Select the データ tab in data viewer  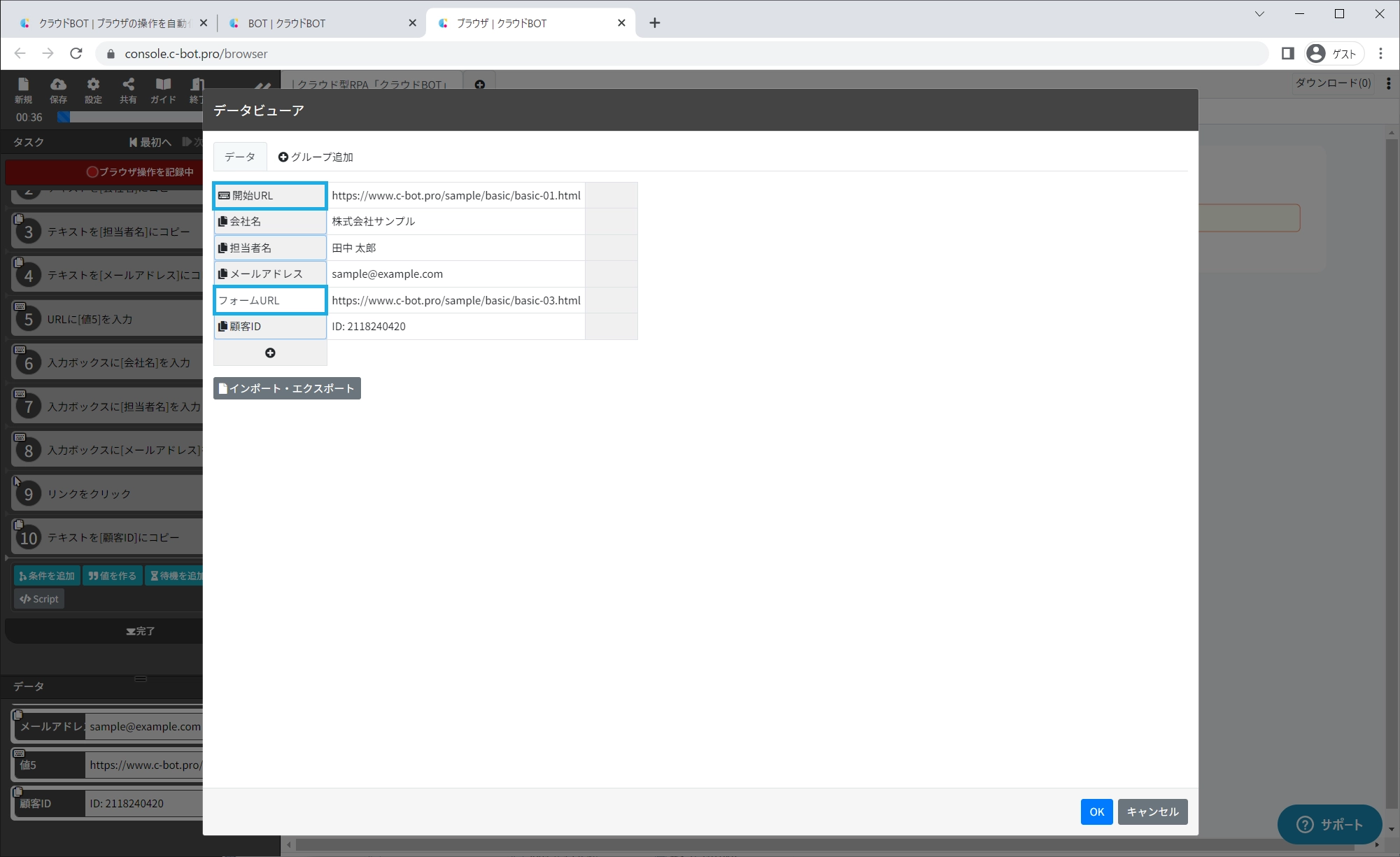(240, 157)
